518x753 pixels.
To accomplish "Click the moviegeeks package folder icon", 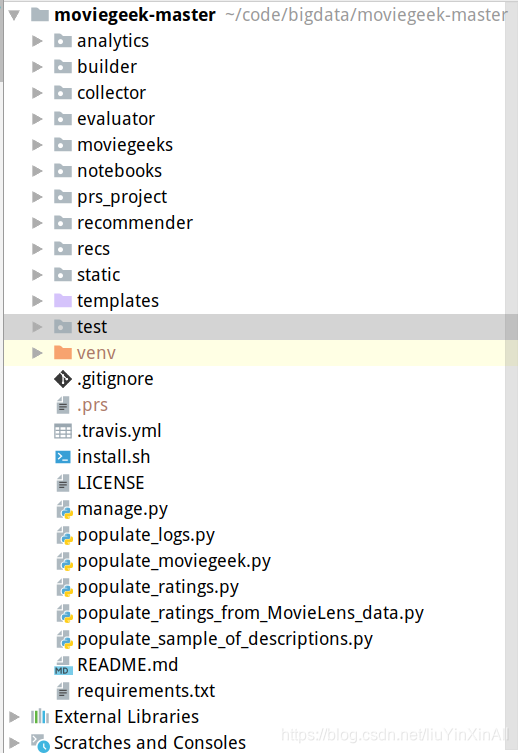I will coord(62,145).
